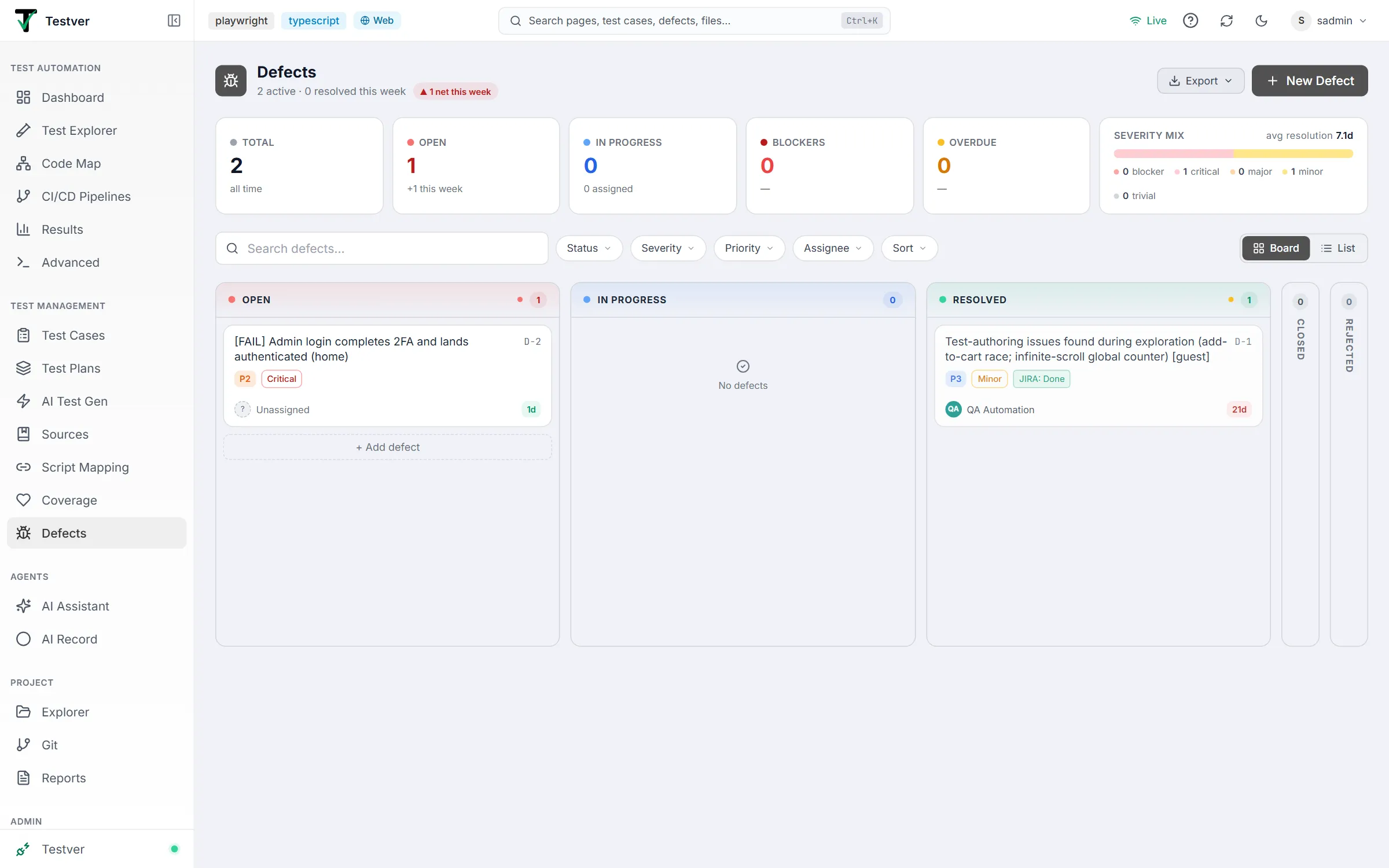
Task: Click the playwright tag
Action: click(x=241, y=21)
